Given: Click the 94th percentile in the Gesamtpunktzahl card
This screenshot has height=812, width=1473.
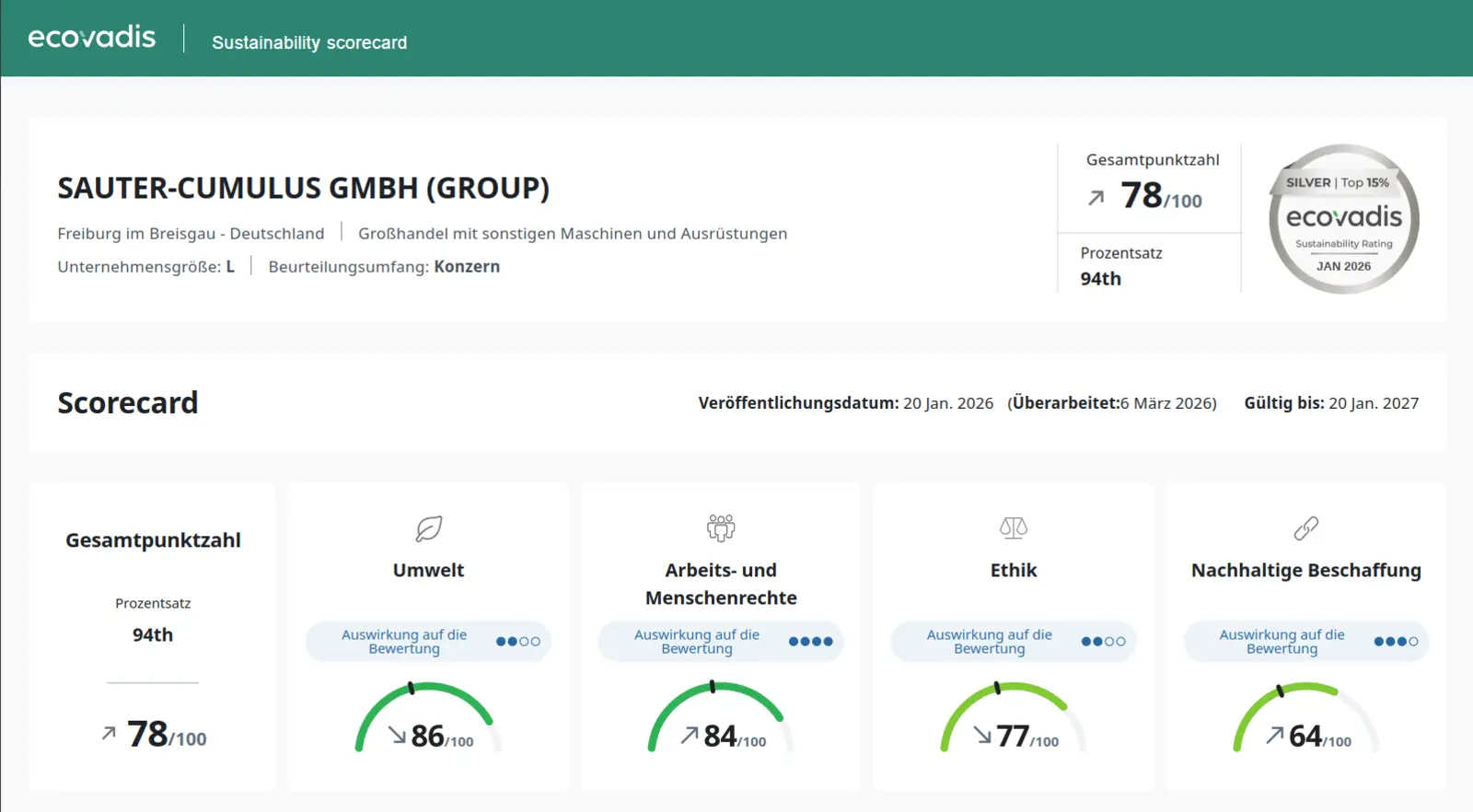Looking at the screenshot, I should point(153,635).
